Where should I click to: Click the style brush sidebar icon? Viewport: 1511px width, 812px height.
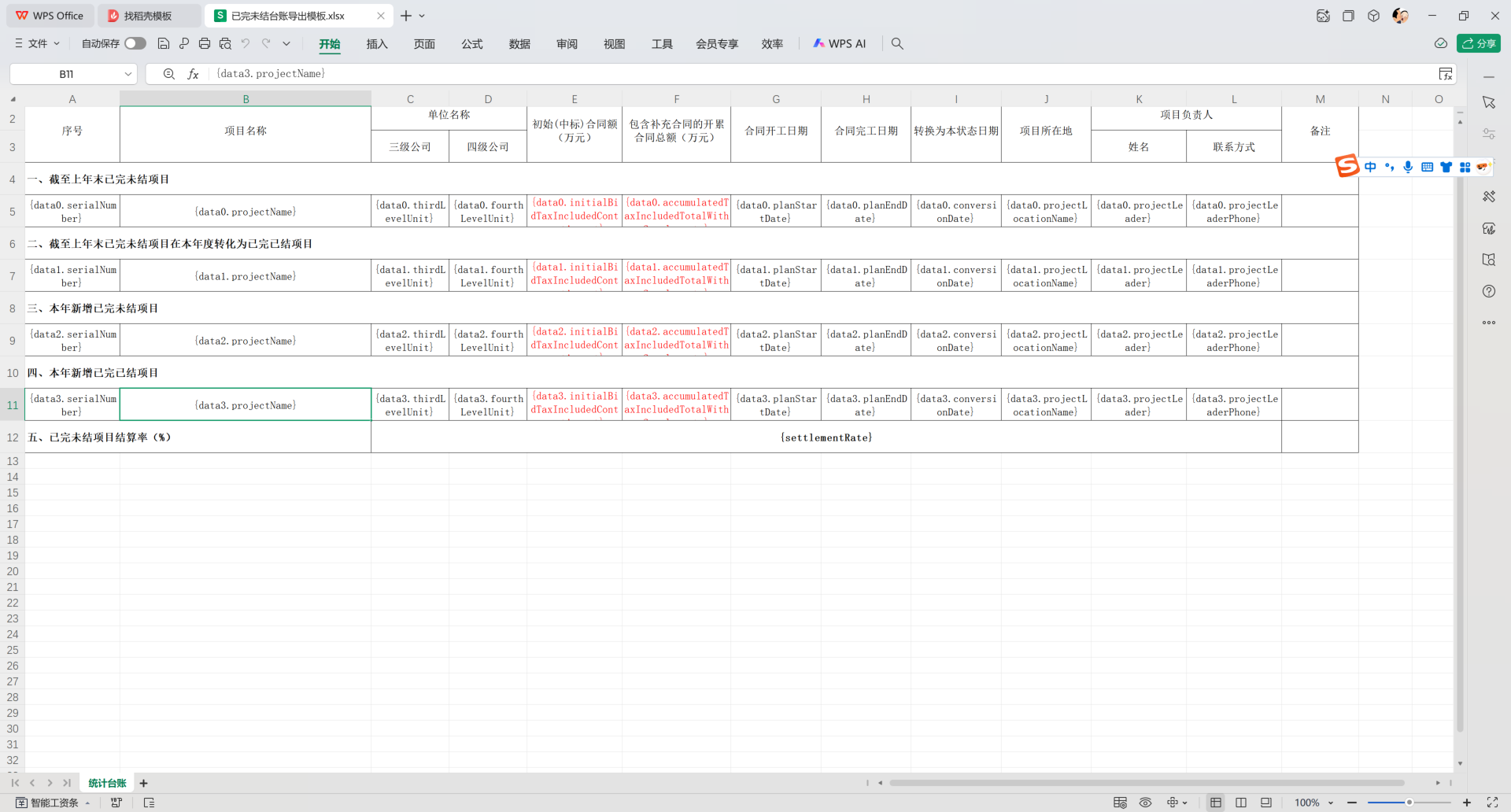pos(1489,197)
